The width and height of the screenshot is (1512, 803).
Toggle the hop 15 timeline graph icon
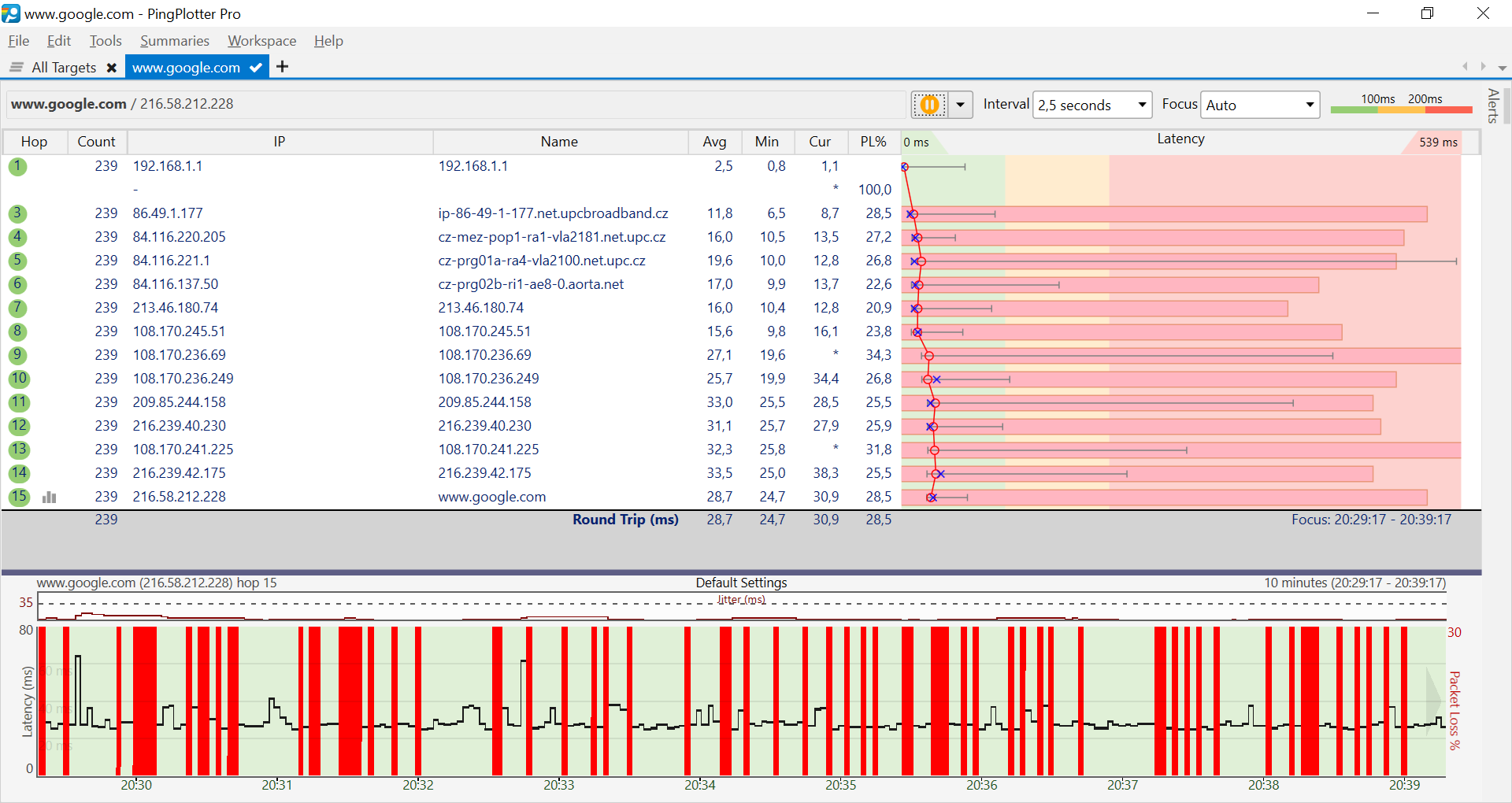pyautogui.click(x=50, y=497)
